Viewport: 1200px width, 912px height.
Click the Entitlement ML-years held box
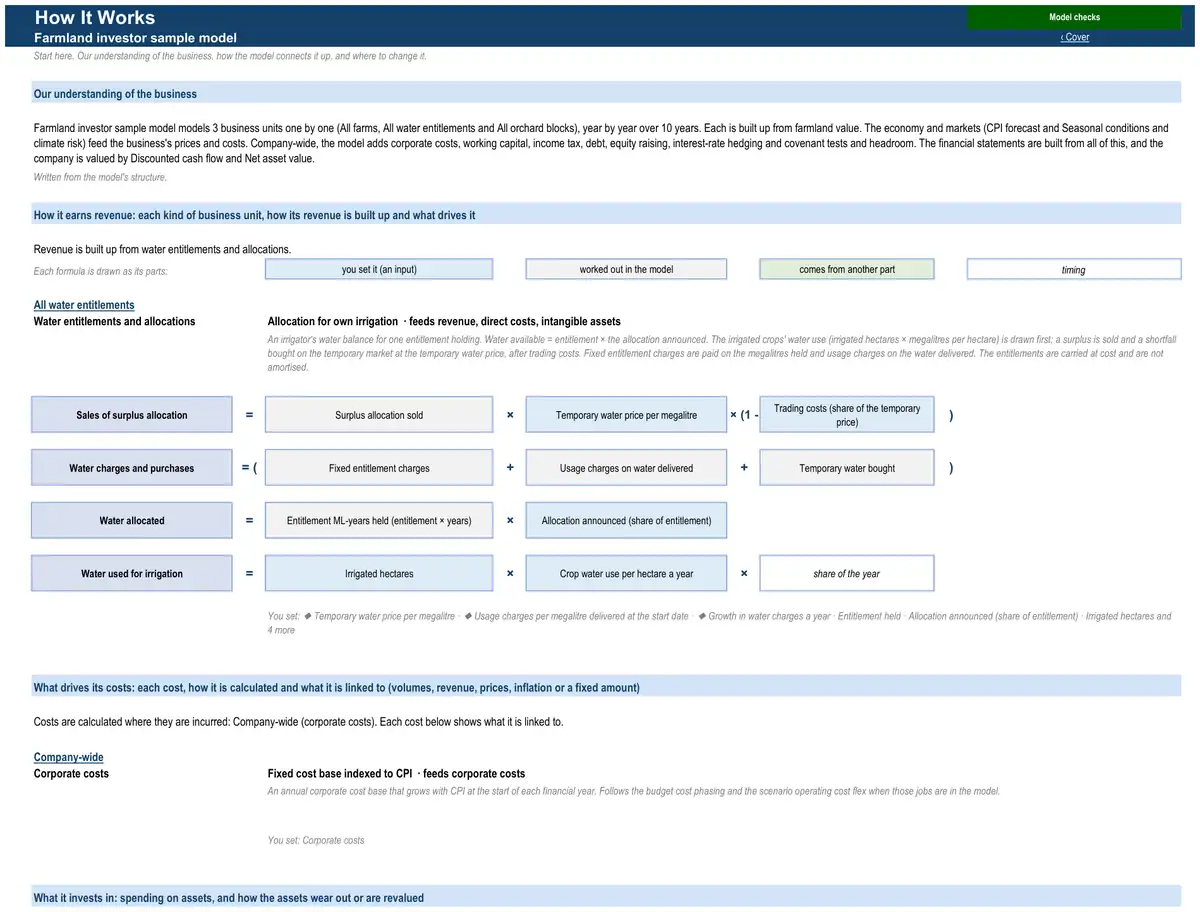(x=379, y=520)
